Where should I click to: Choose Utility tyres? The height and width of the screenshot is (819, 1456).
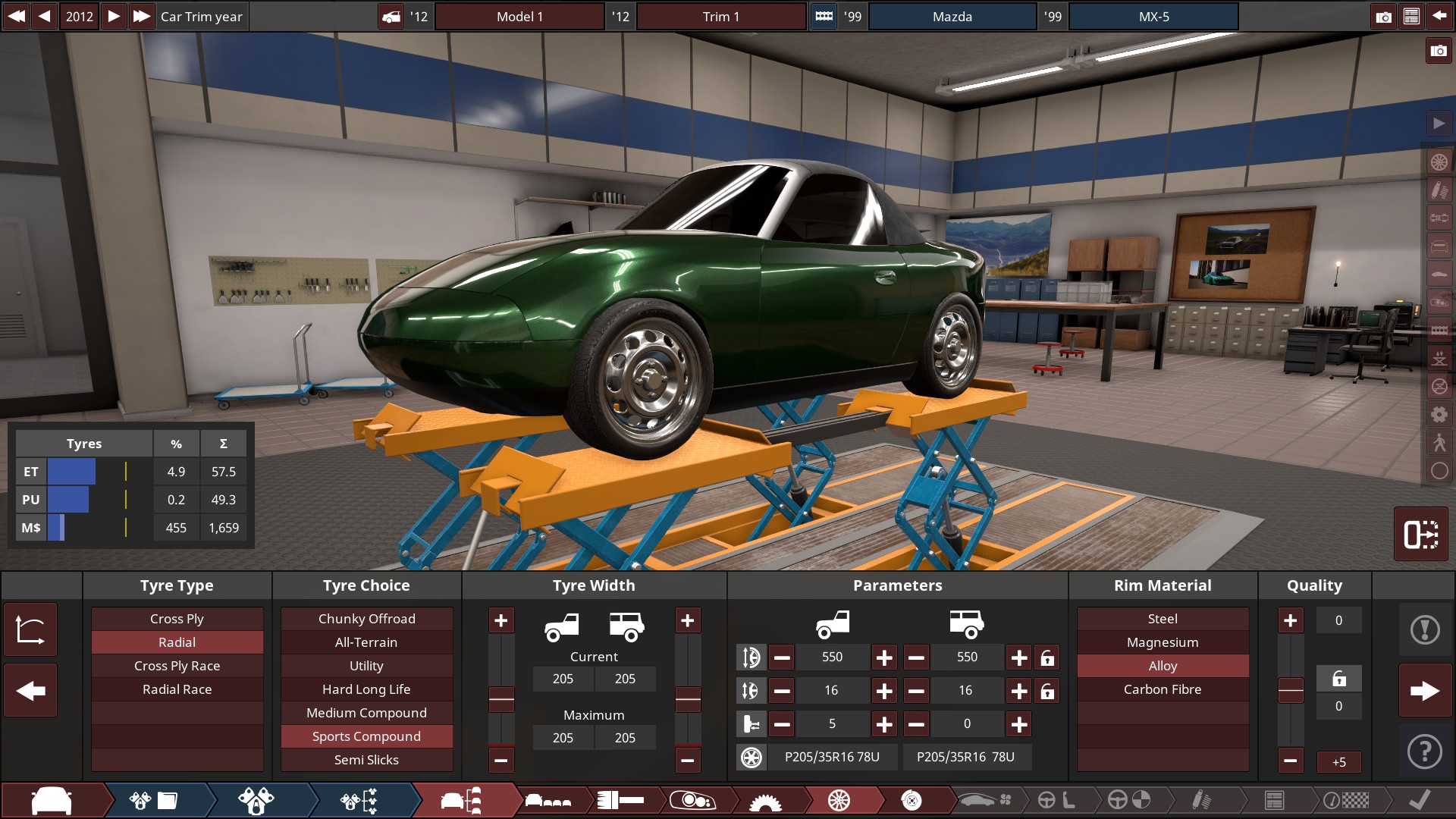366,666
